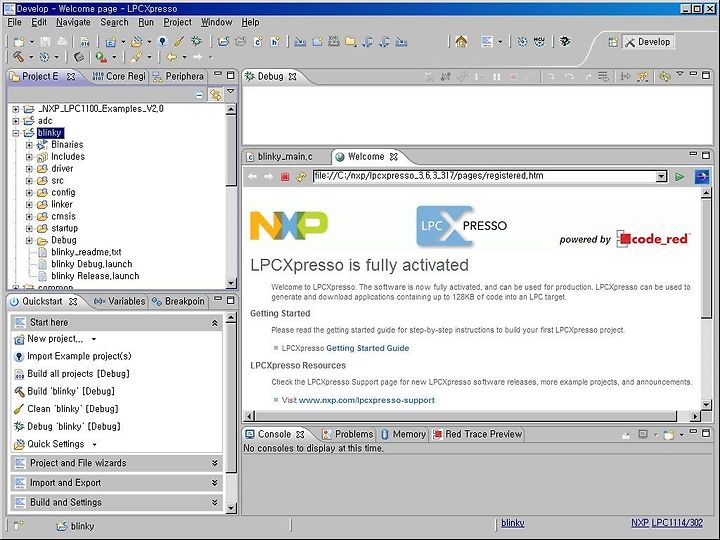The image size is (720, 540).
Task: Click the green Go arrow beside URL
Action: point(680,177)
